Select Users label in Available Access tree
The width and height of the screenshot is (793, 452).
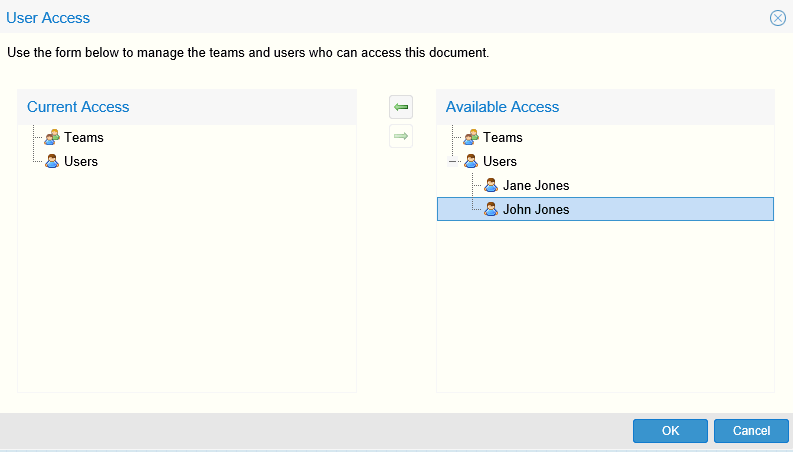[500, 161]
